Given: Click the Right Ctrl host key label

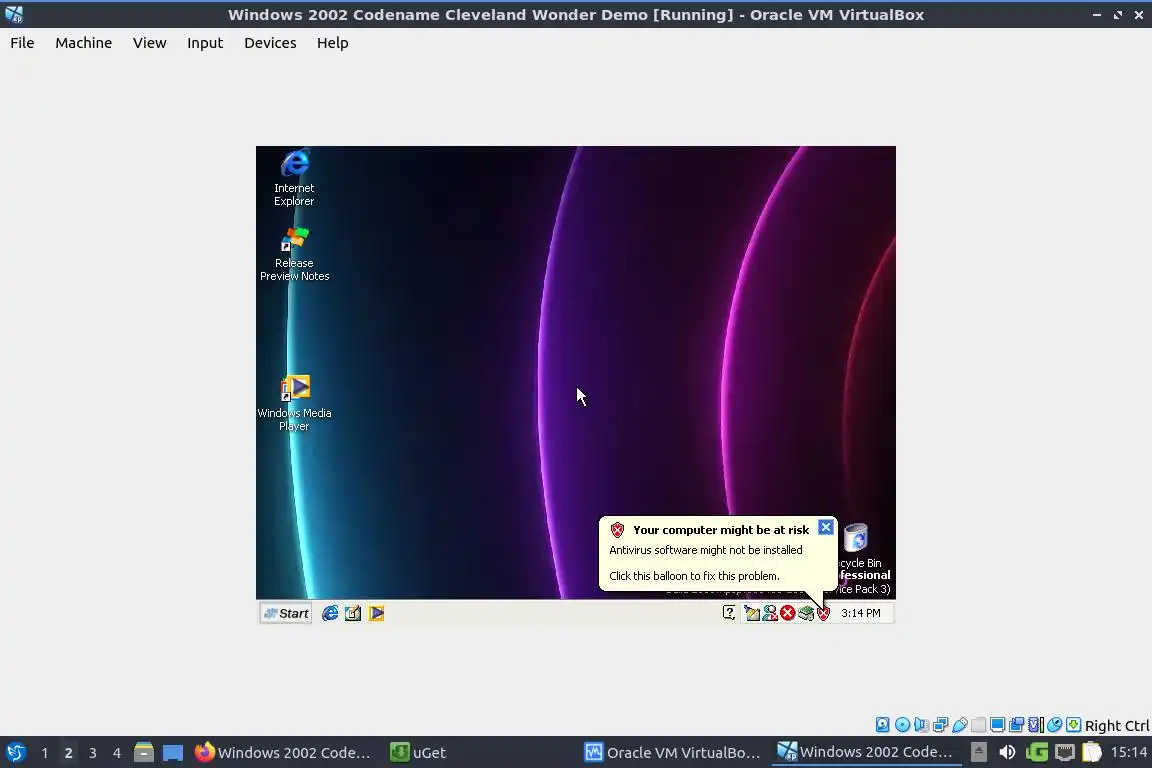Looking at the screenshot, I should pos(1117,725).
